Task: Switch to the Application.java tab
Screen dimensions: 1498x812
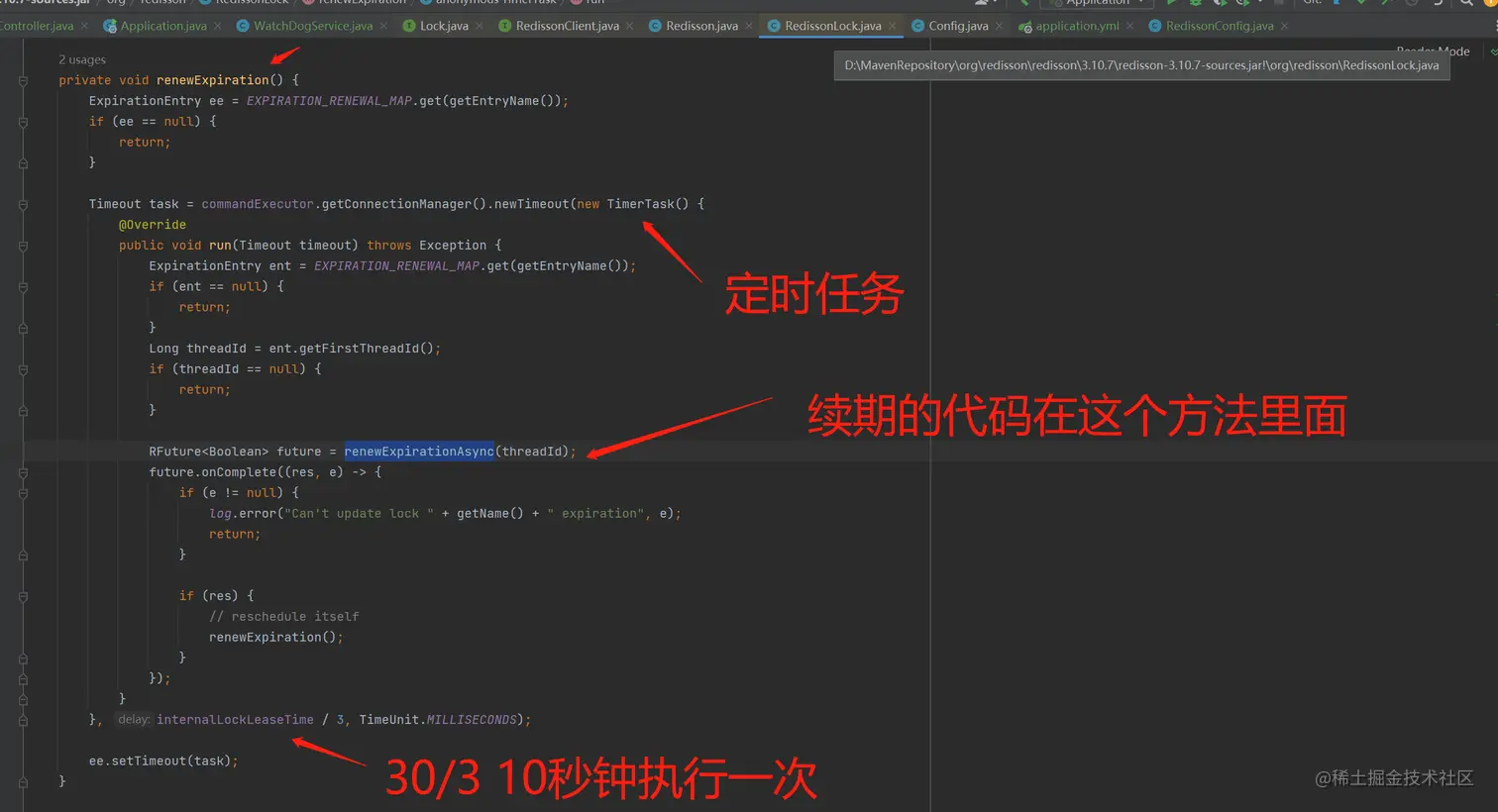Action: [x=163, y=26]
